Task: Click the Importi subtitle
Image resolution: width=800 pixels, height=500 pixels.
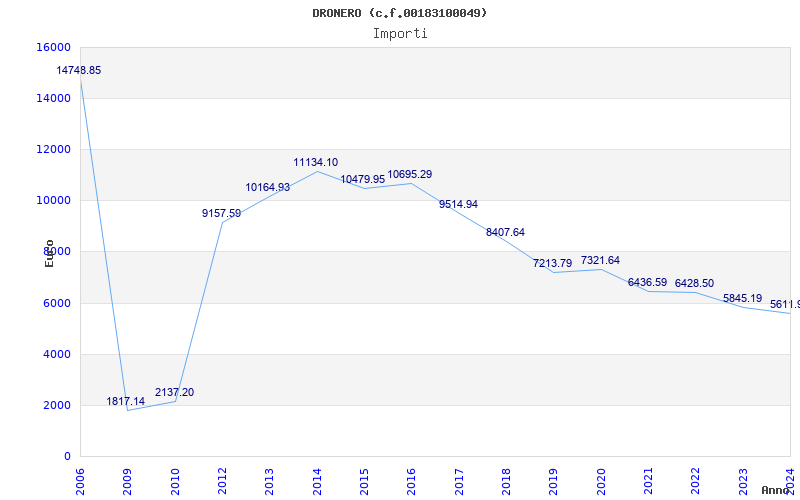Action: (x=400, y=34)
